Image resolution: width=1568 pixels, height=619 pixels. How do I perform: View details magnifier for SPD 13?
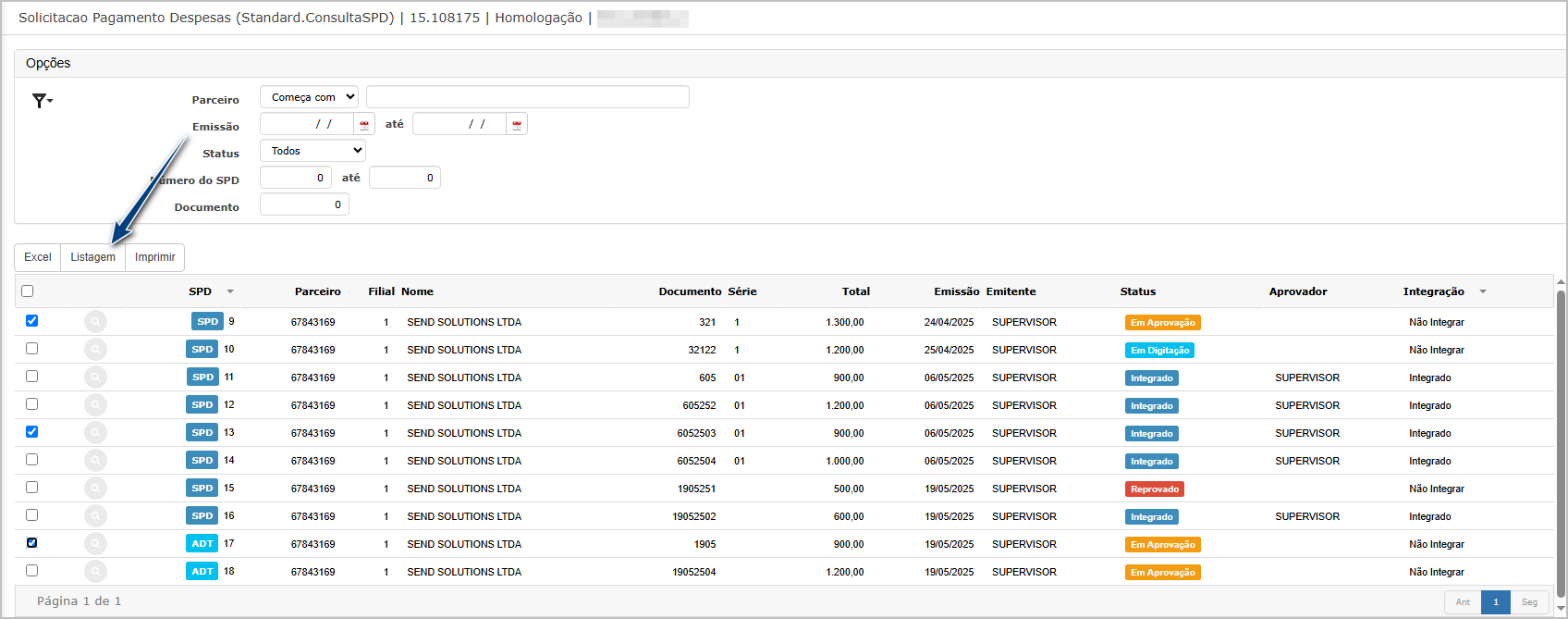(95, 433)
